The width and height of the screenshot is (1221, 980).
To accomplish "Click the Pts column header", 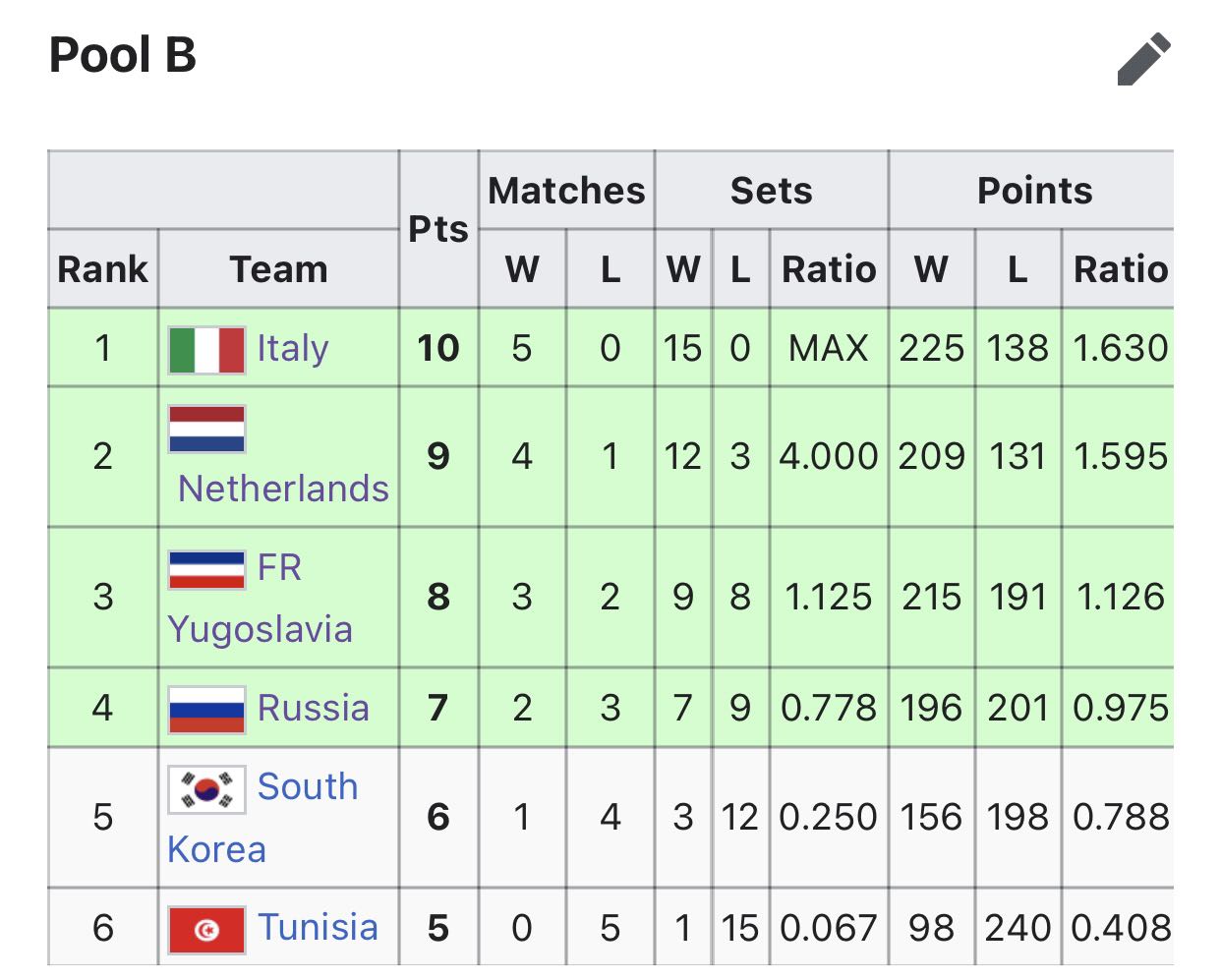I will [x=438, y=229].
